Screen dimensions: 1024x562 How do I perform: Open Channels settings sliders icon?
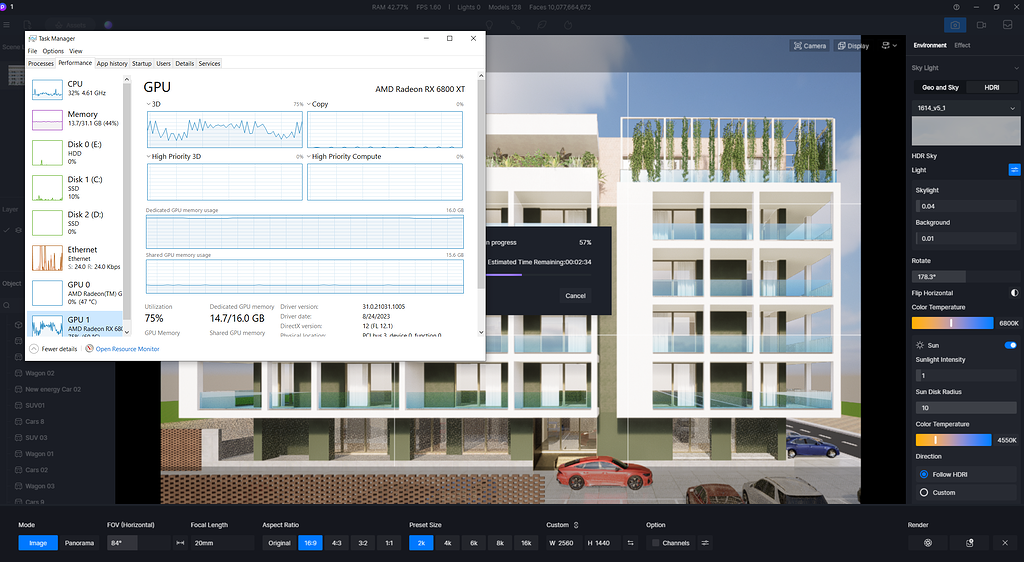click(x=705, y=543)
